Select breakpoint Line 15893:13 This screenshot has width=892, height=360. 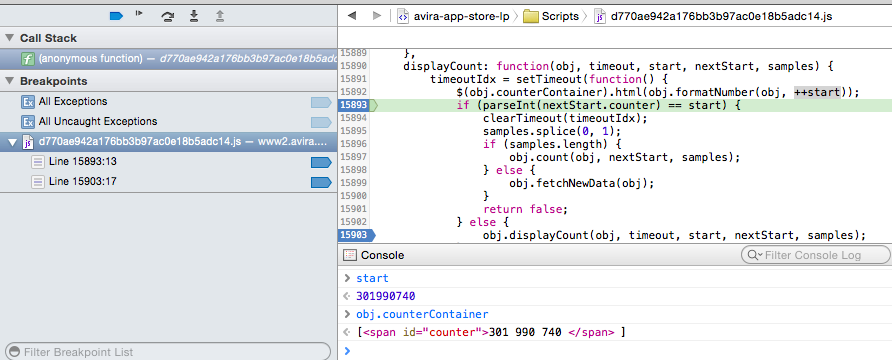pyautogui.click(x=168, y=162)
